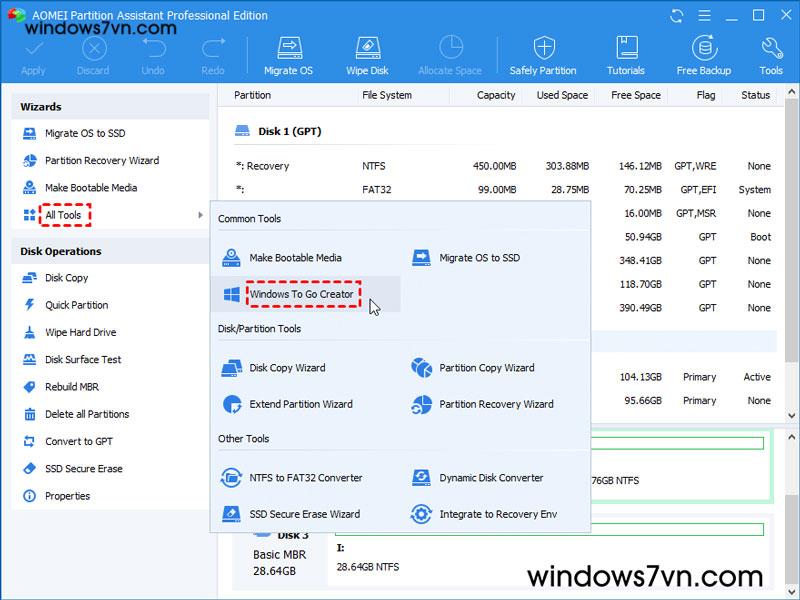Discard pending operations
800x600 pixels.
[93, 54]
